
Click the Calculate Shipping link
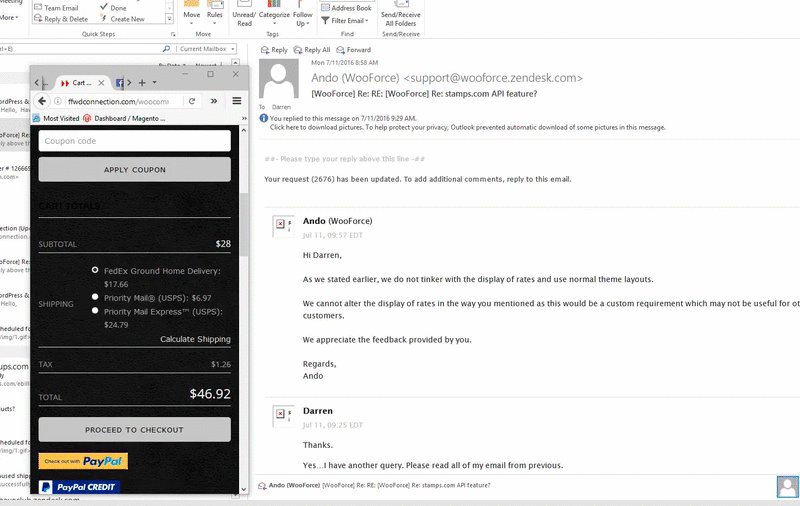click(195, 339)
